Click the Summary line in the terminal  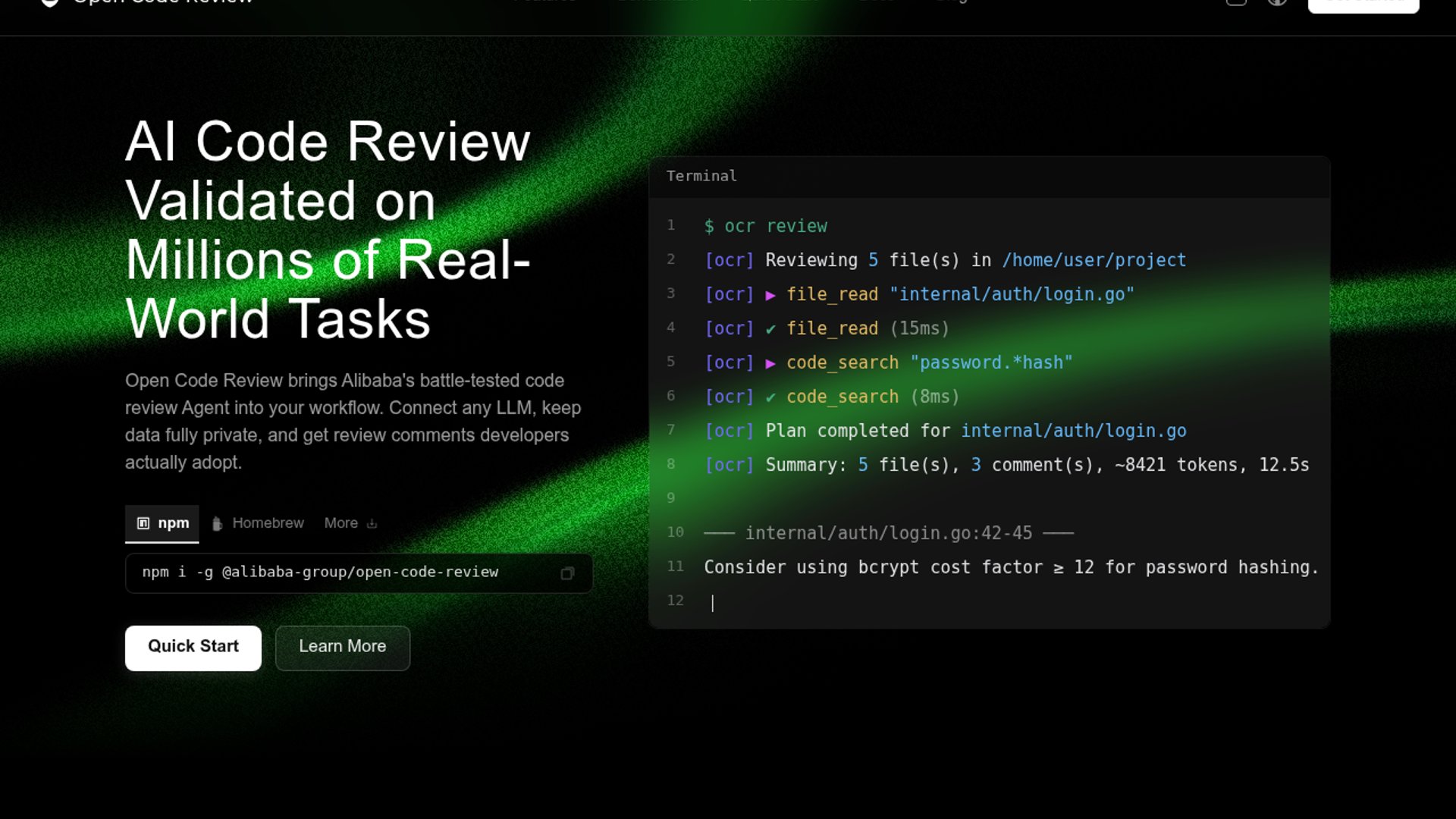coord(1006,465)
